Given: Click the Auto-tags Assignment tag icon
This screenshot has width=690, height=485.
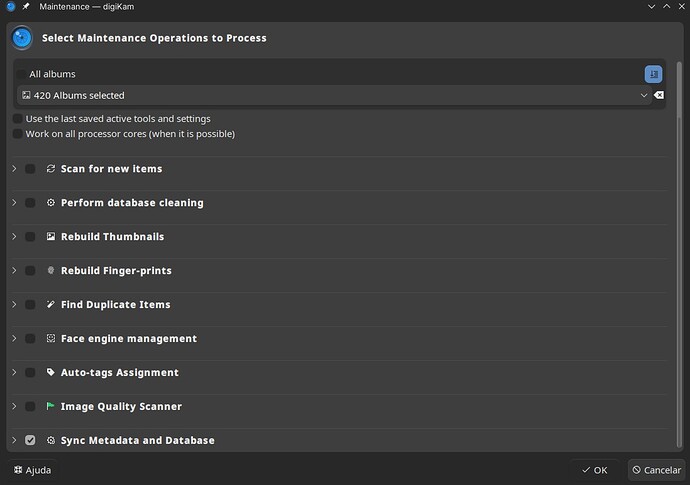Looking at the screenshot, I should (51, 372).
